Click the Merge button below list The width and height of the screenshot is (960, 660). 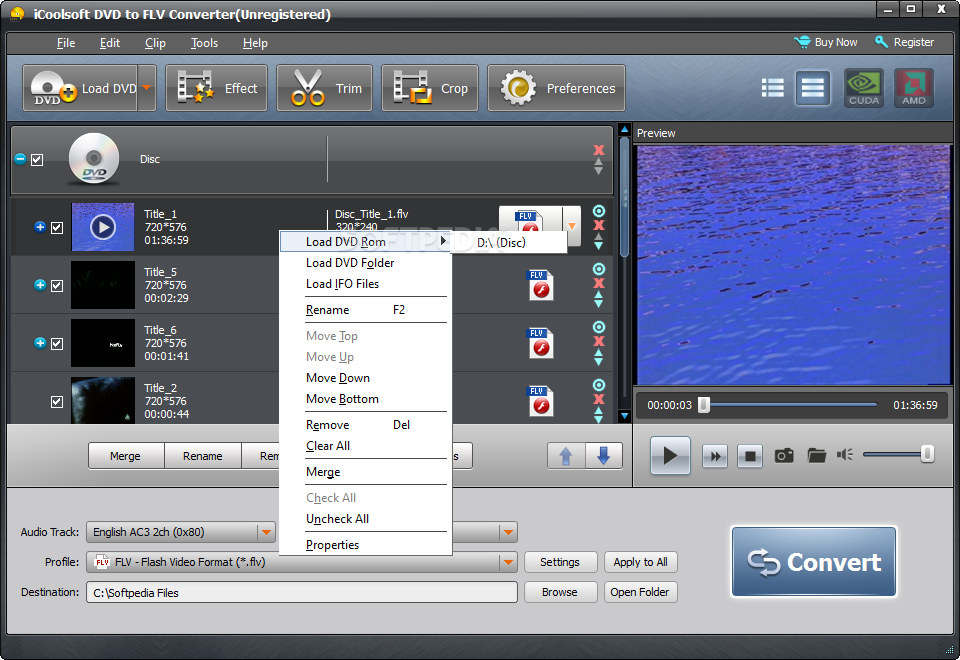pyautogui.click(x=126, y=456)
